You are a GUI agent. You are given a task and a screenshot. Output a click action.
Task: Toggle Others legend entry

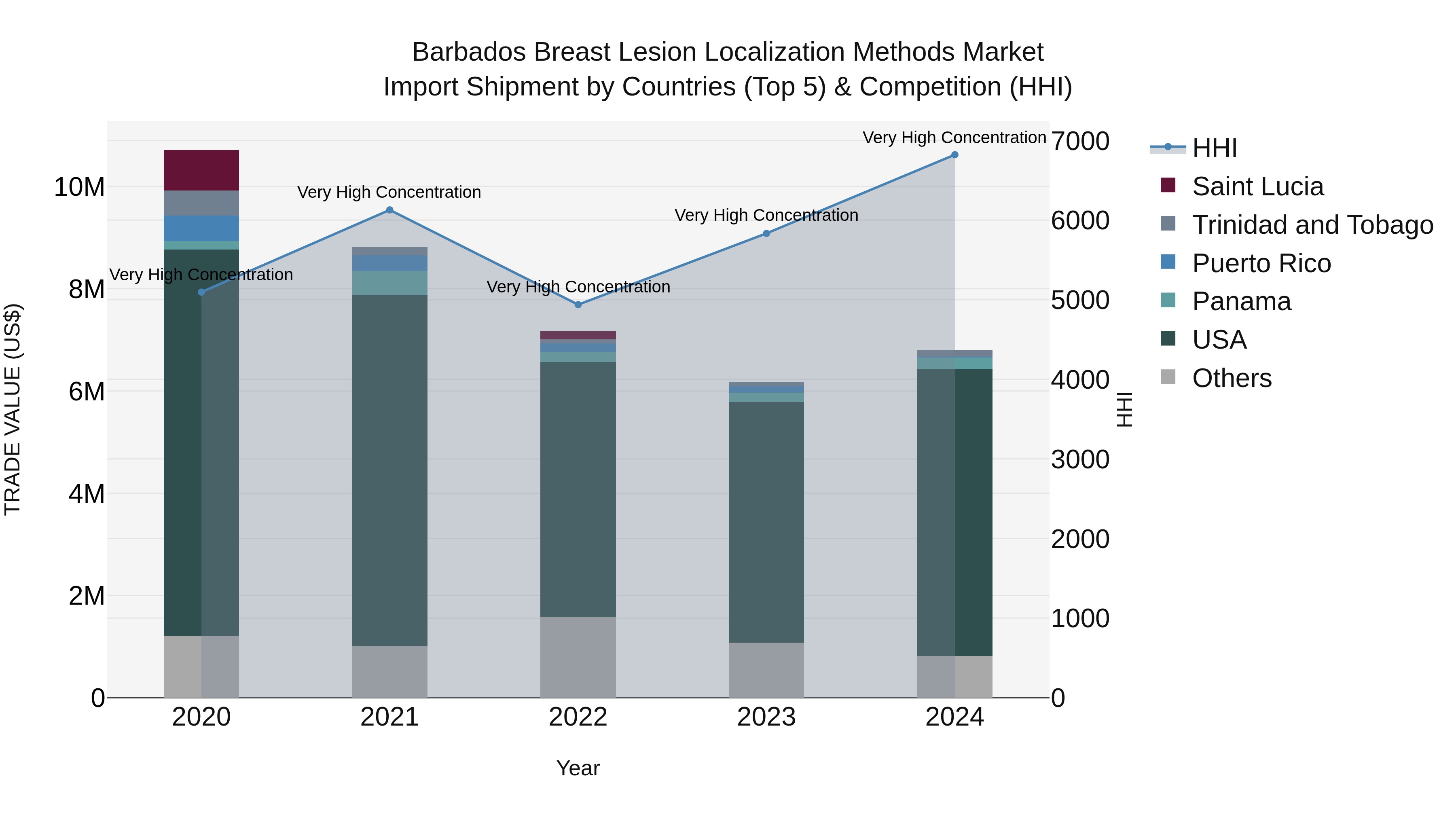click(x=1215, y=378)
